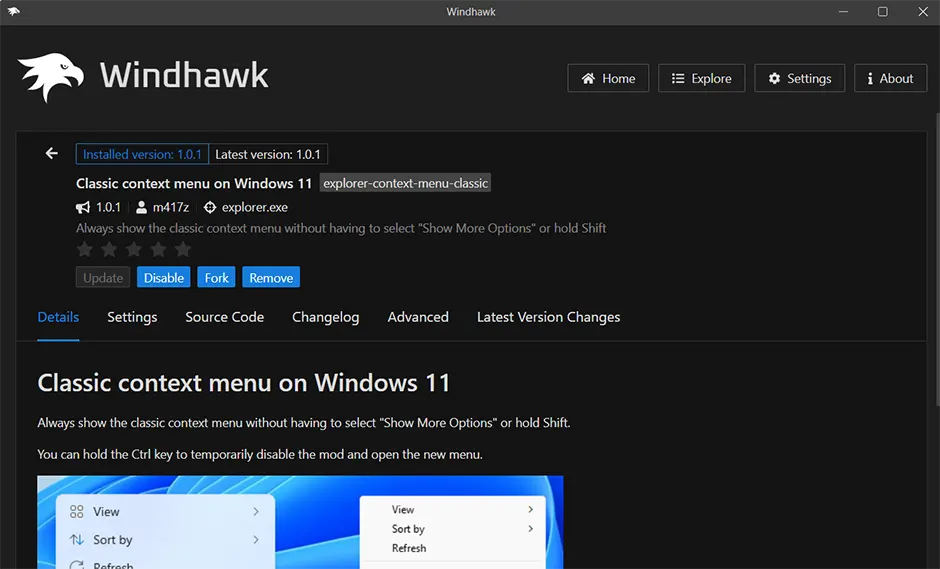Rate the mod five stars

pos(183,249)
